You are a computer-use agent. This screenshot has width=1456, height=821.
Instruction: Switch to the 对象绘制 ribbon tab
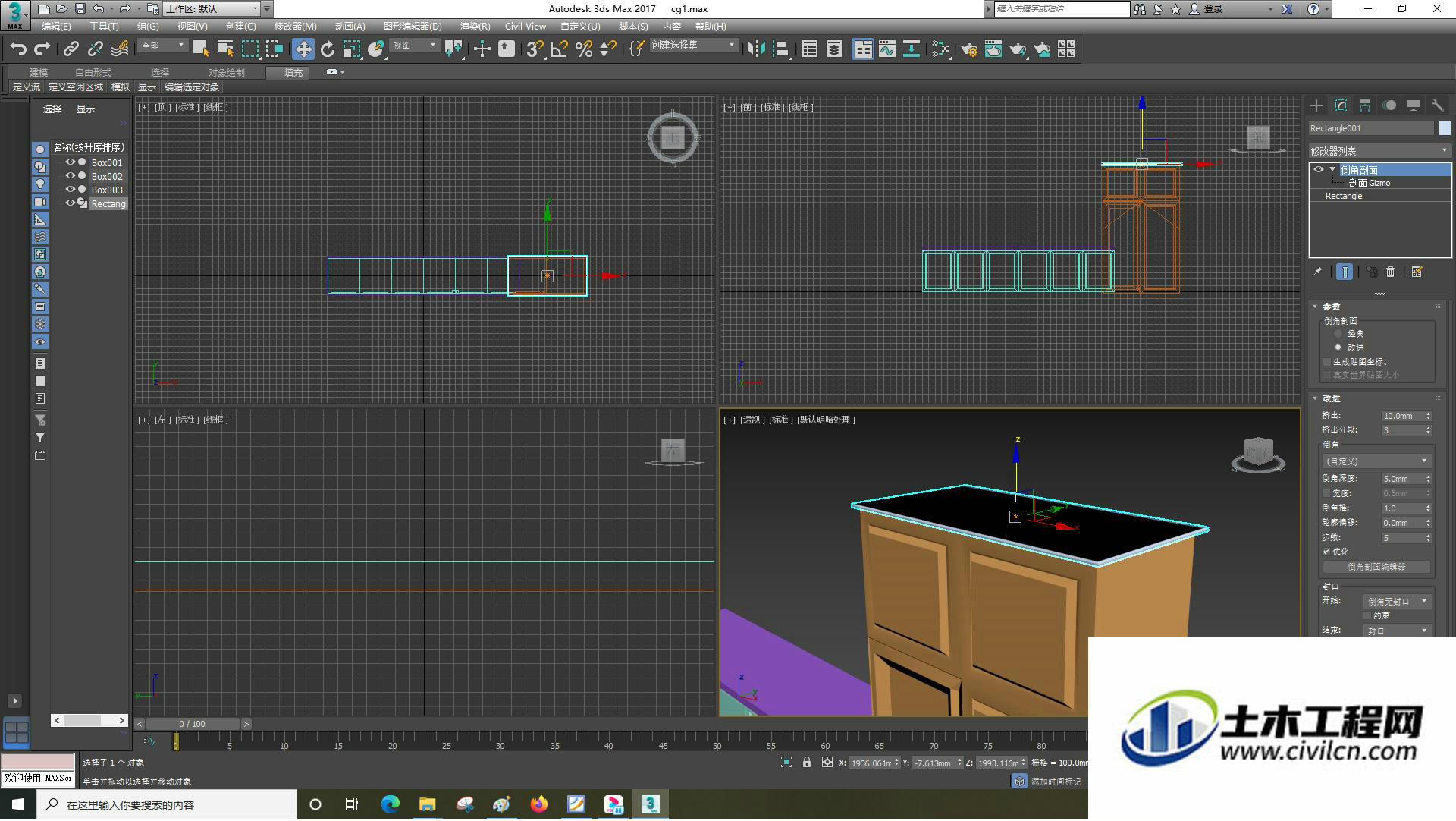[x=226, y=72]
